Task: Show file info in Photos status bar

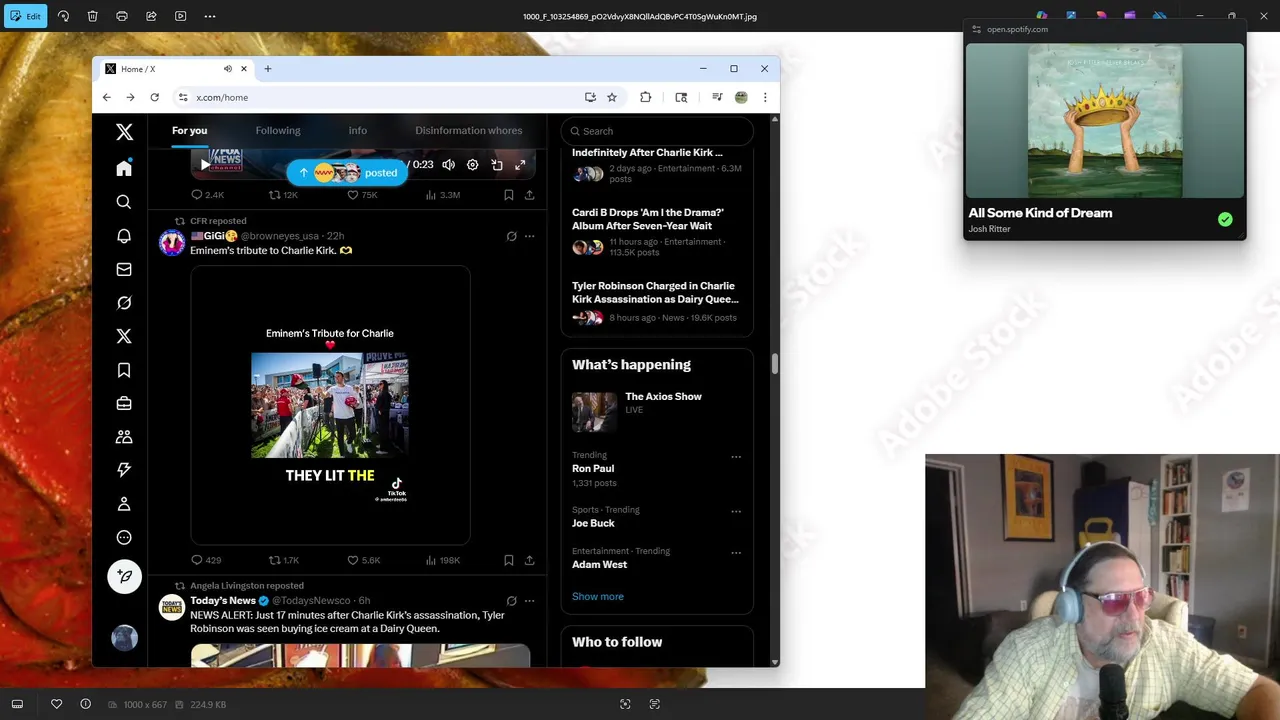Action: click(x=85, y=704)
